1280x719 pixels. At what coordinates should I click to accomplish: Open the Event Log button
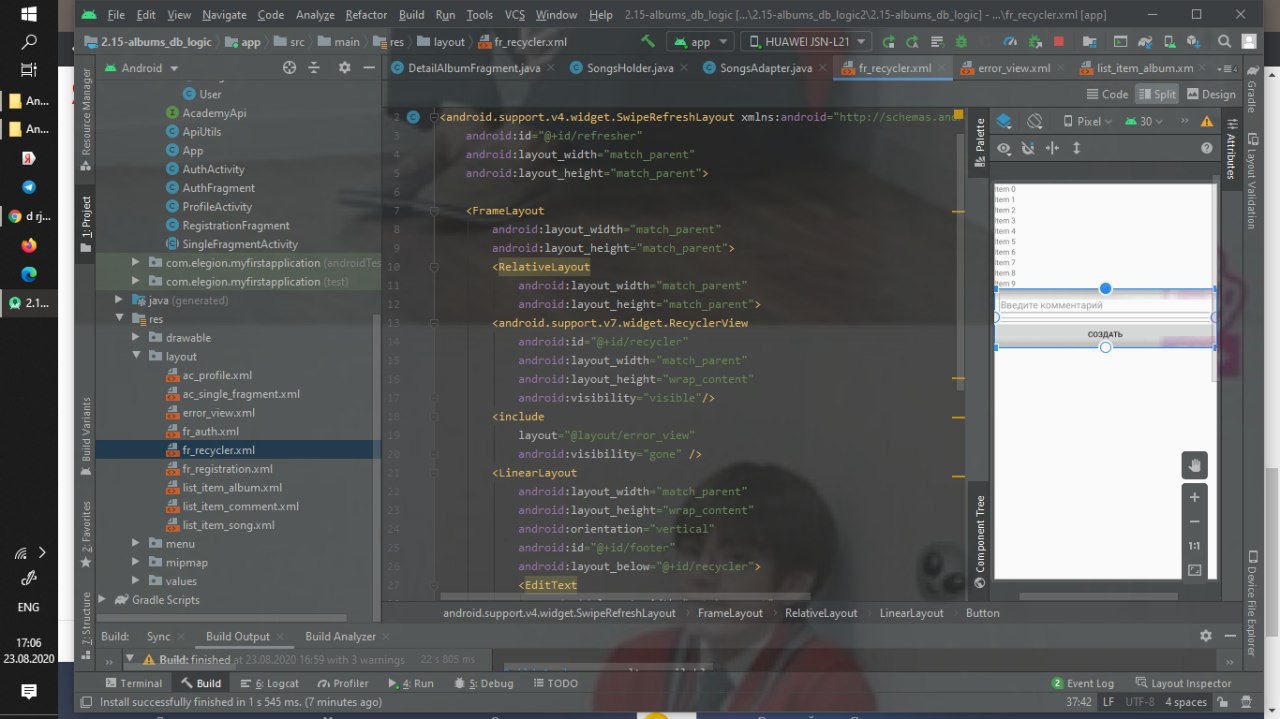pyautogui.click(x=1082, y=683)
